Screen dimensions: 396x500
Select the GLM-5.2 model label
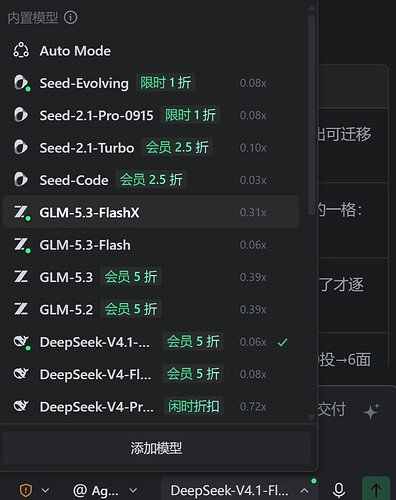66,310
